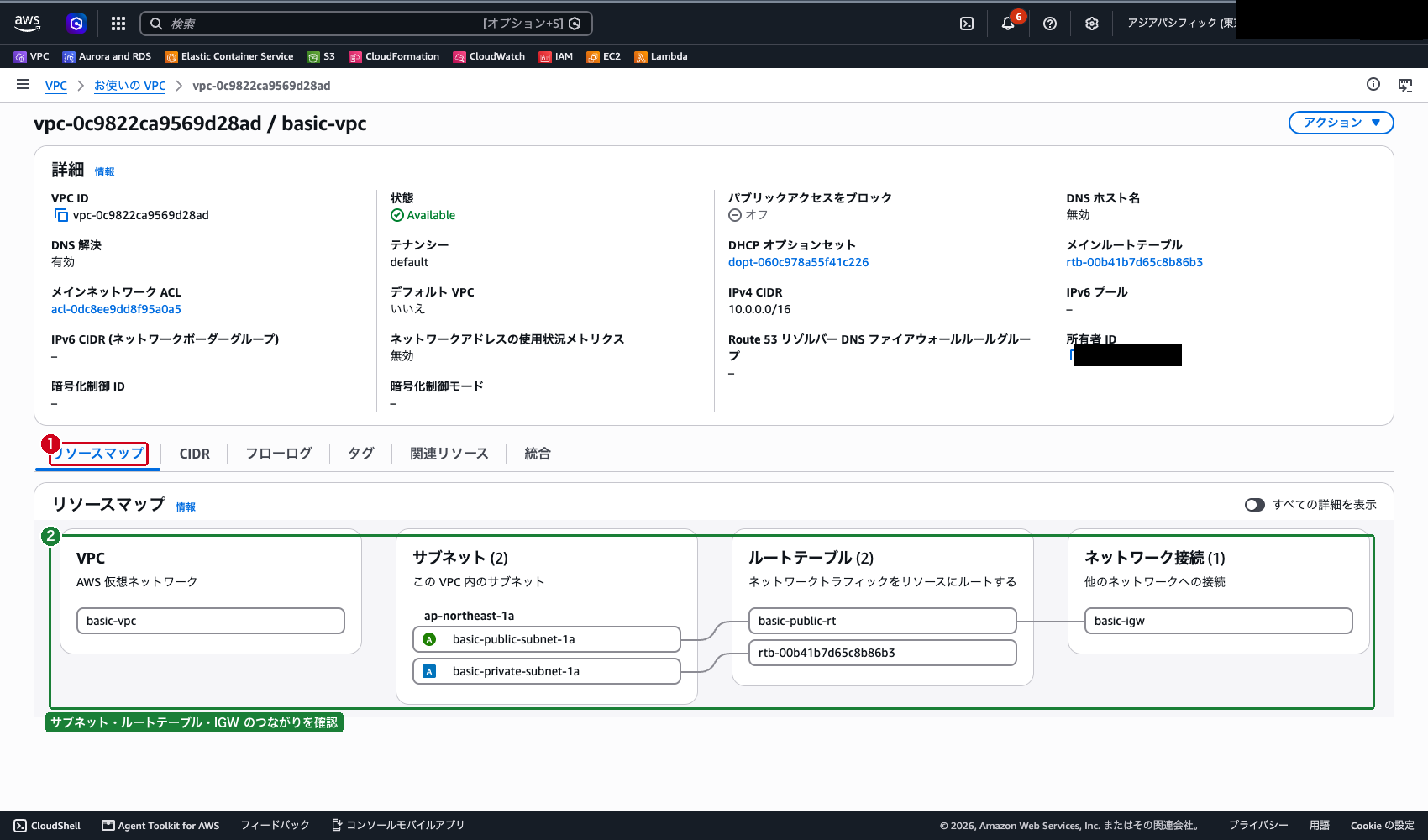Toggle すべての詳細を表示 switch
The image size is (1428, 840).
1255,505
